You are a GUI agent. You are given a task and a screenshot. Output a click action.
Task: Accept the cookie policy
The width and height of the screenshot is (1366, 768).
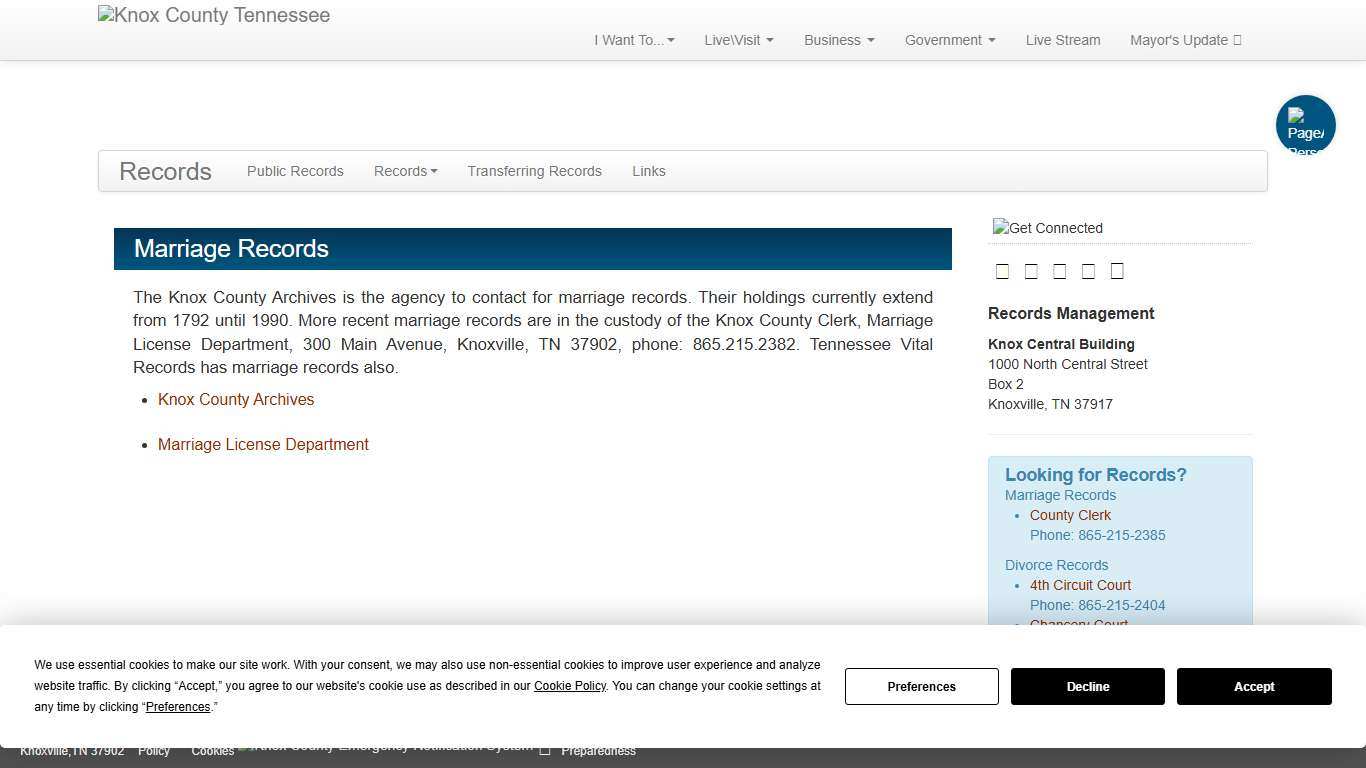click(x=1254, y=686)
